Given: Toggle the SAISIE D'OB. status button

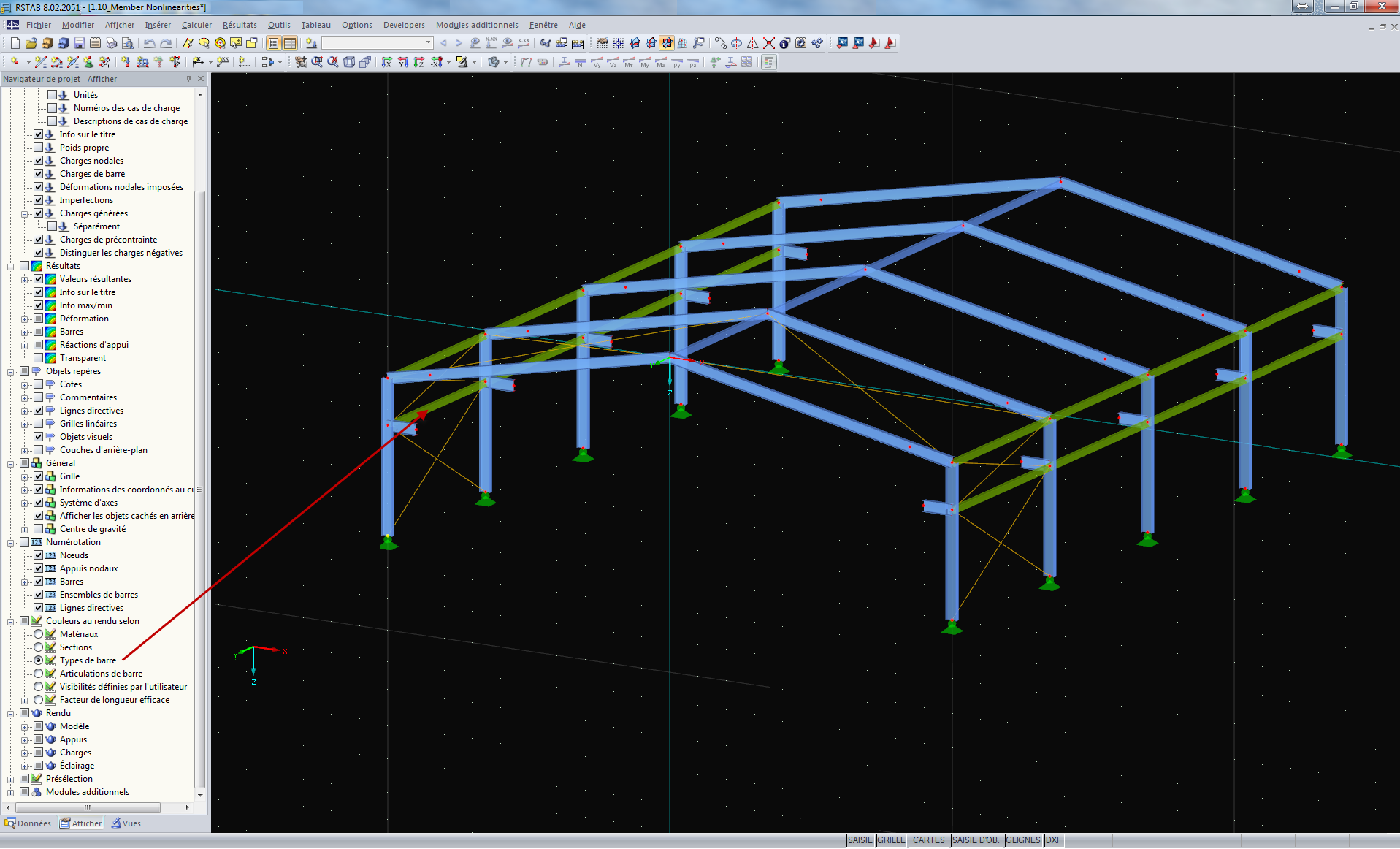Looking at the screenshot, I should click(976, 840).
